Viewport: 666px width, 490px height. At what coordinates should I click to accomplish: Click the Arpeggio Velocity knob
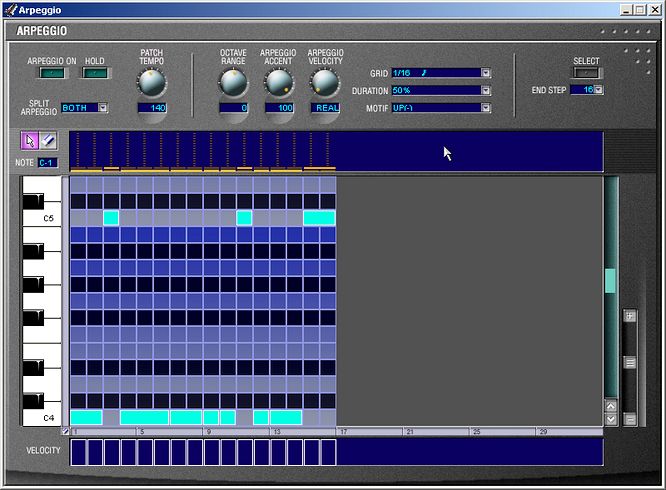point(325,82)
